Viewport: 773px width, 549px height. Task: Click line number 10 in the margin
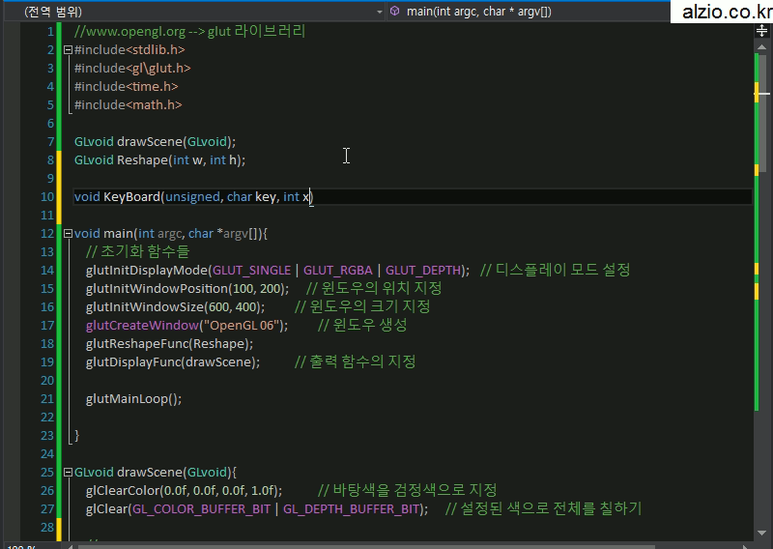pos(47,197)
